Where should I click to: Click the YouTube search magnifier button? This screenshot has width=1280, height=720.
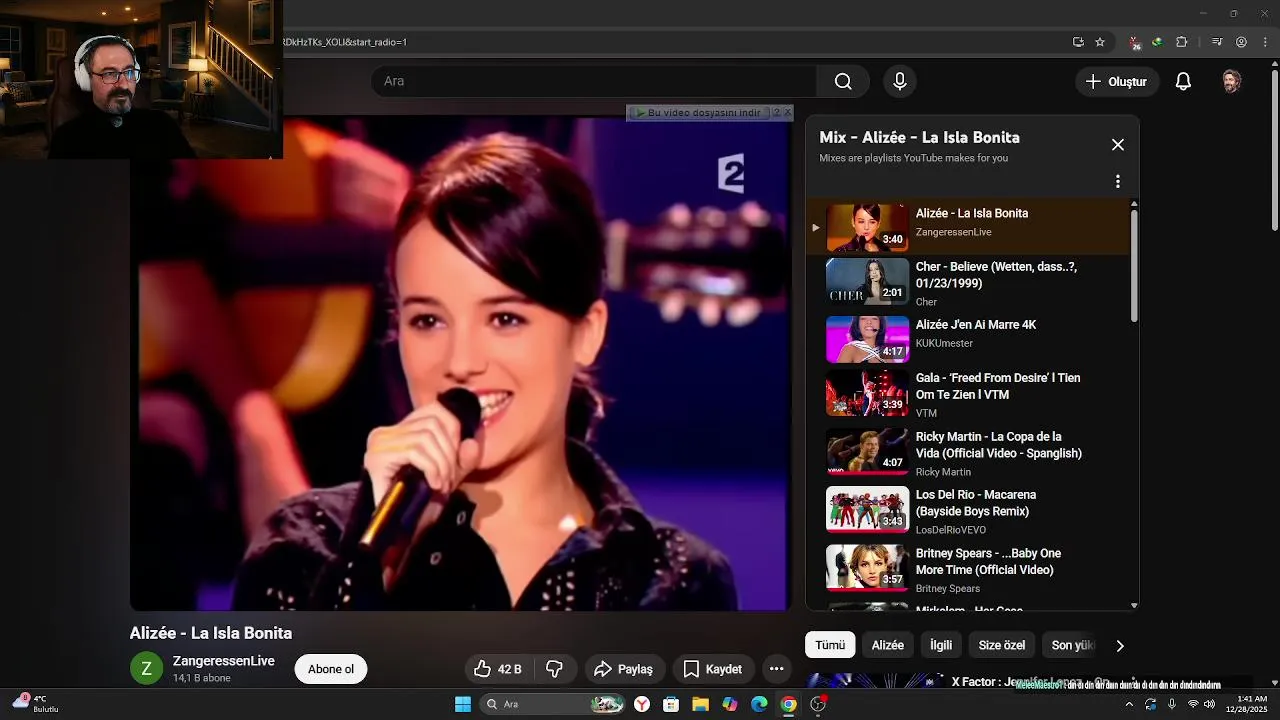coord(843,81)
